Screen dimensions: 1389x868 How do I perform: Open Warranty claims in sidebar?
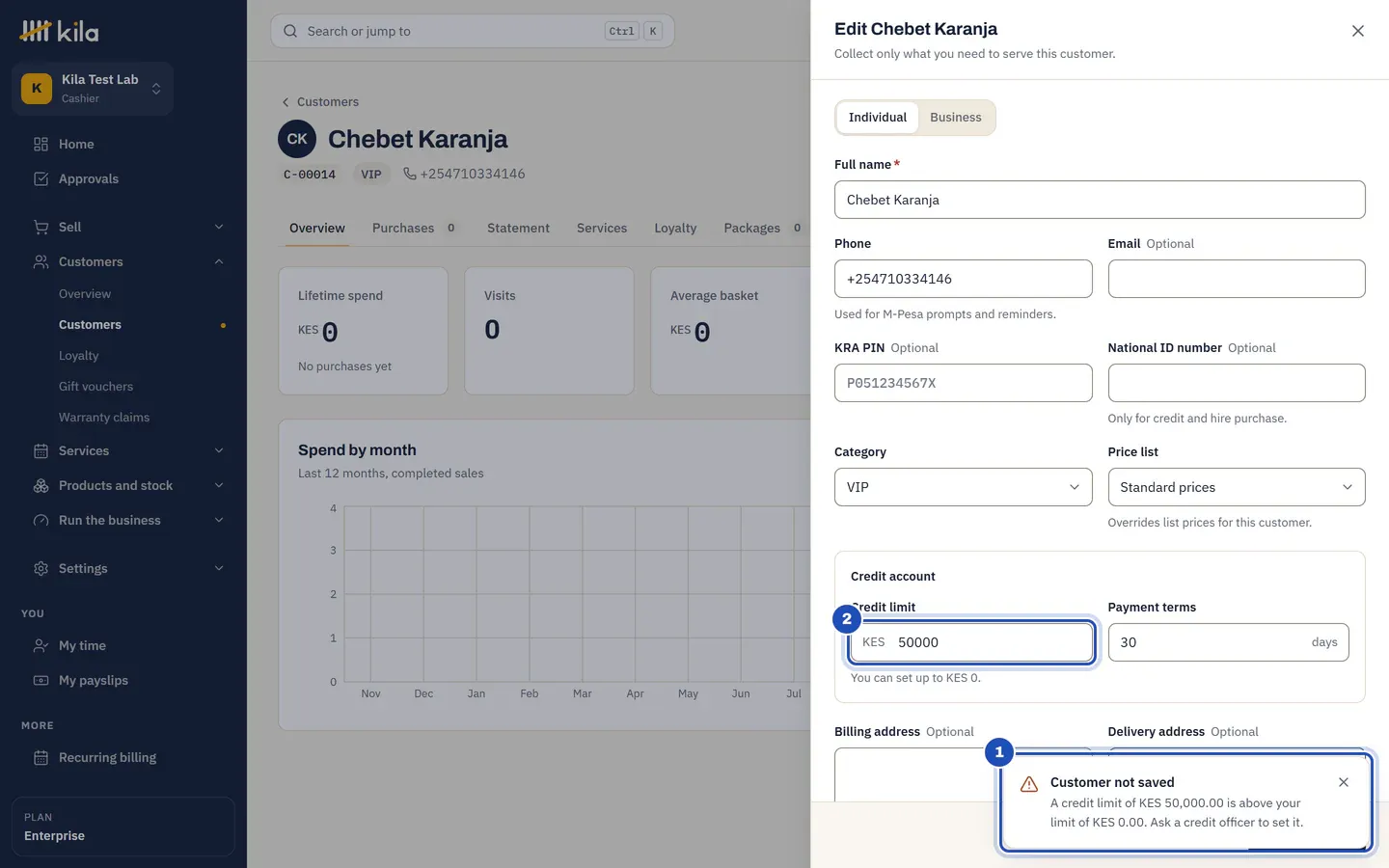(104, 418)
